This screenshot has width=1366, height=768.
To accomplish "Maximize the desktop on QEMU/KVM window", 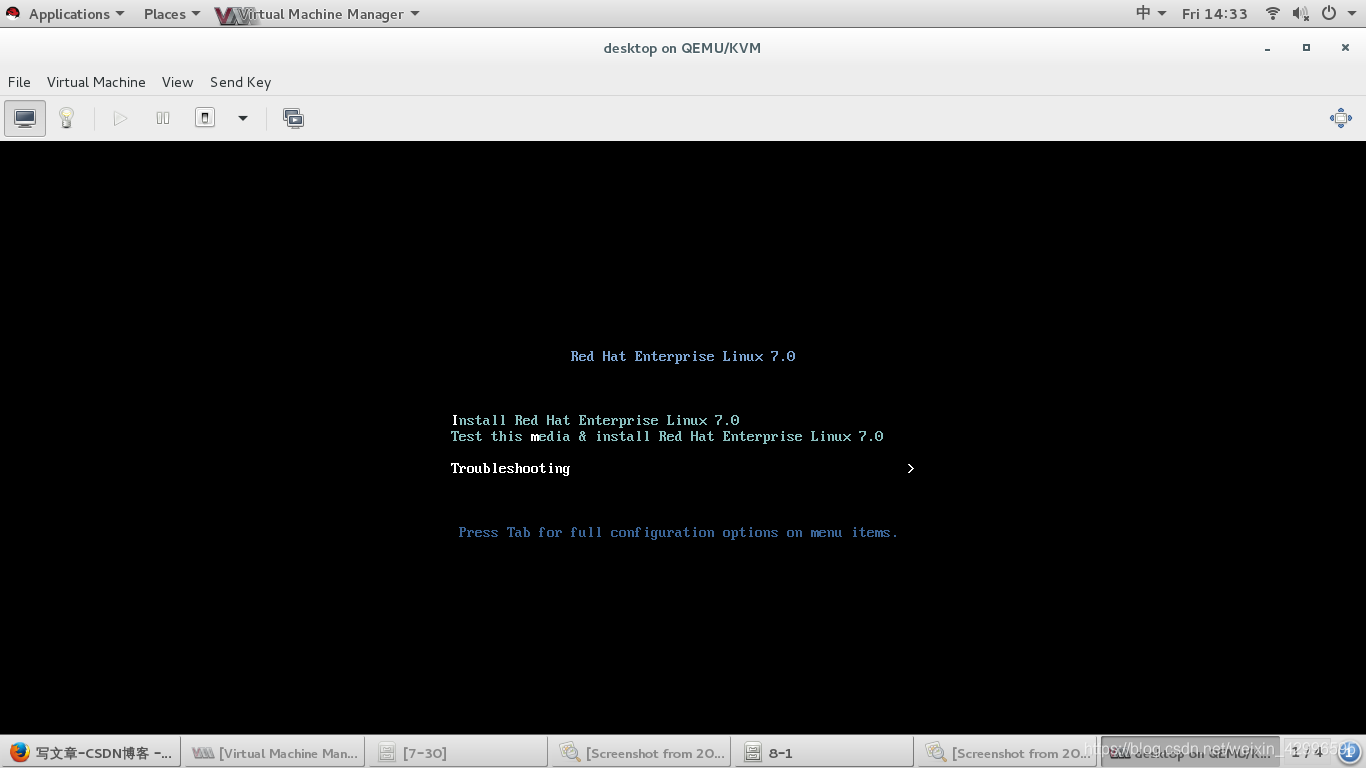I will click(x=1306, y=48).
